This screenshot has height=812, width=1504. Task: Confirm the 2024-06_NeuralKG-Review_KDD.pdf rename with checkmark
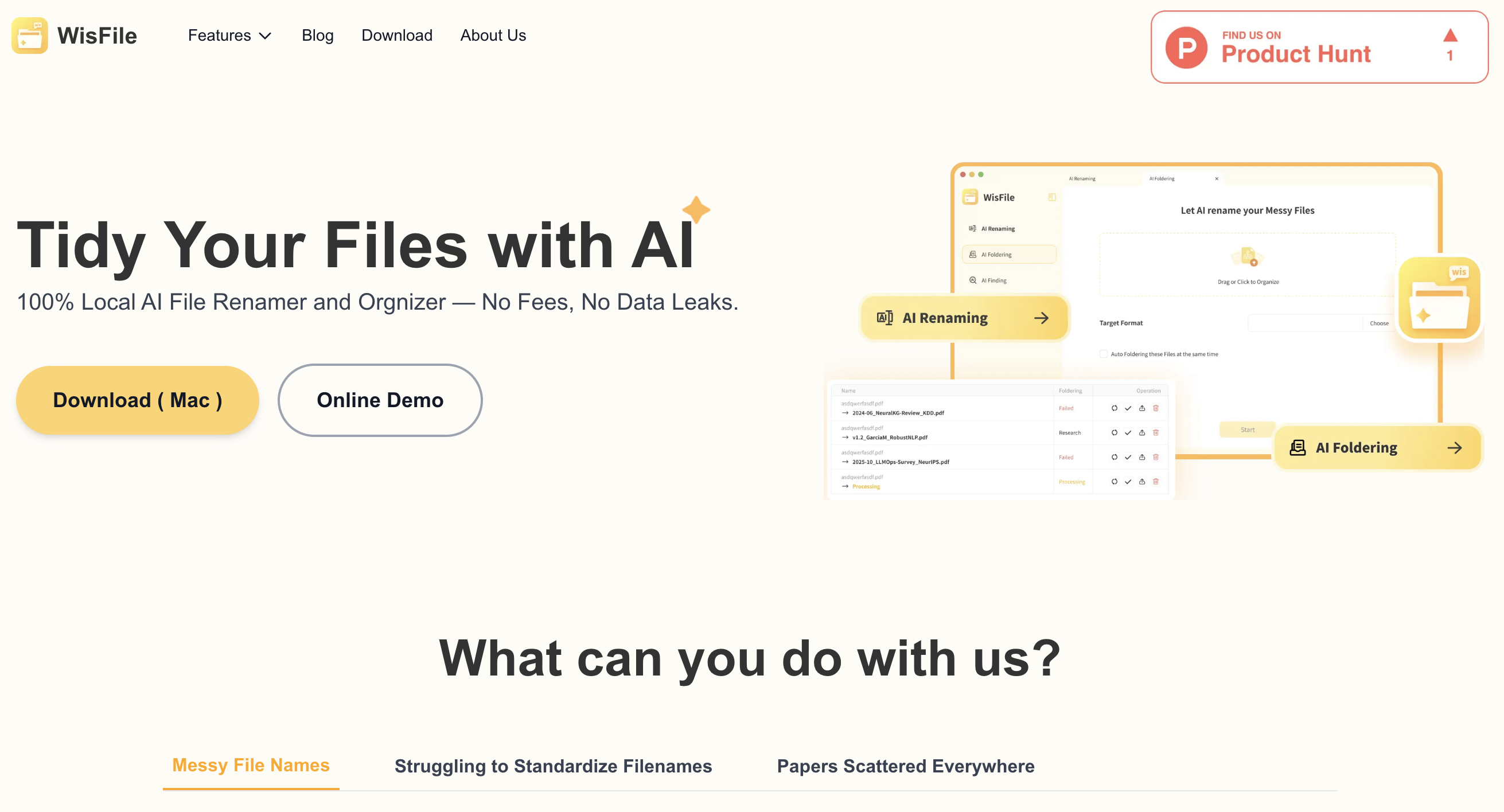coord(1128,408)
